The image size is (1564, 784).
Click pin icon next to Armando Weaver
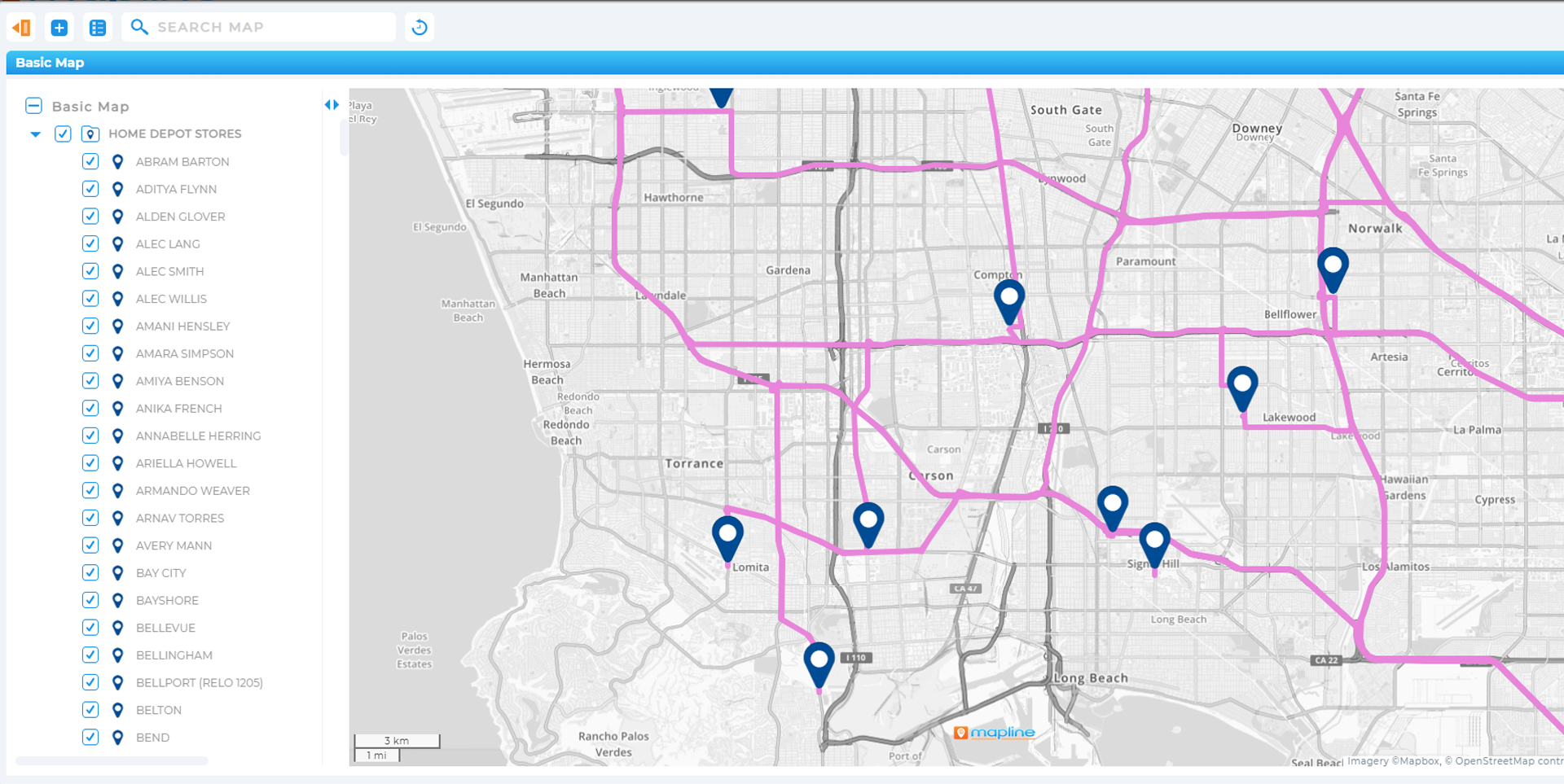point(117,490)
